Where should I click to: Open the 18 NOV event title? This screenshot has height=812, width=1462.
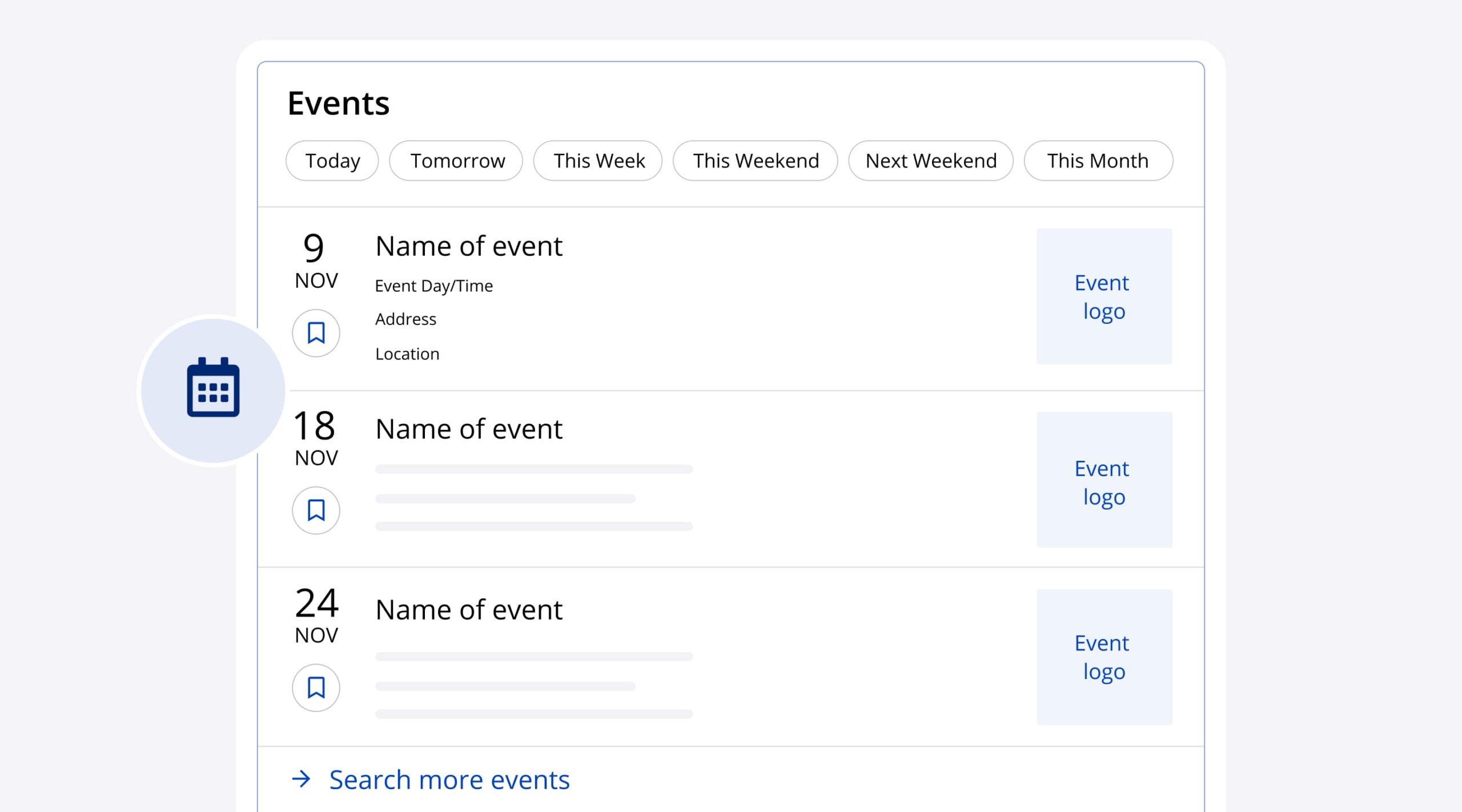pos(469,429)
